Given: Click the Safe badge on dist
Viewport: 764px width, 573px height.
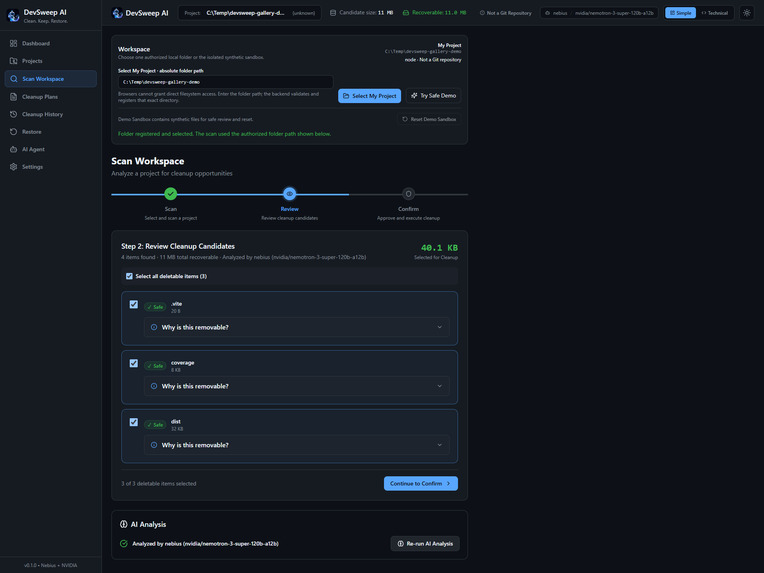Looking at the screenshot, I should click(x=155, y=425).
